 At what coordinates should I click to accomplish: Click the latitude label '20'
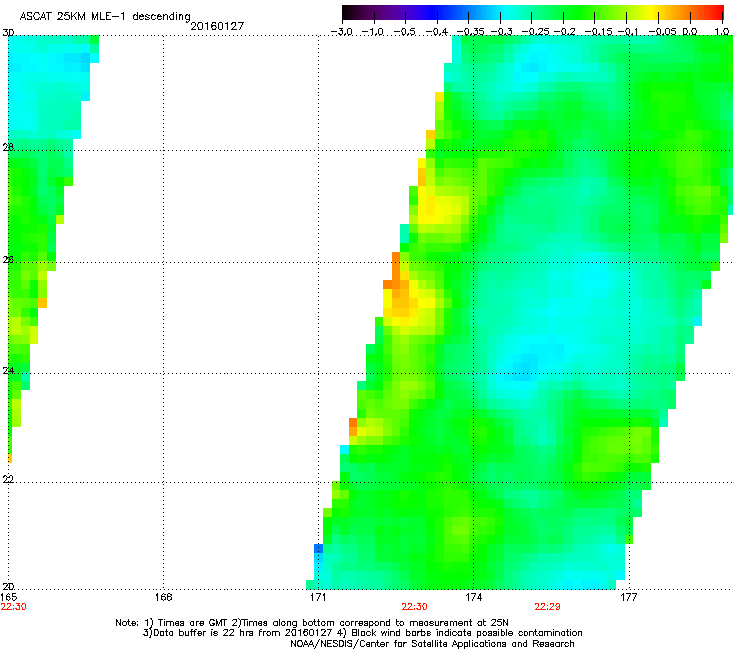click(x=8, y=587)
